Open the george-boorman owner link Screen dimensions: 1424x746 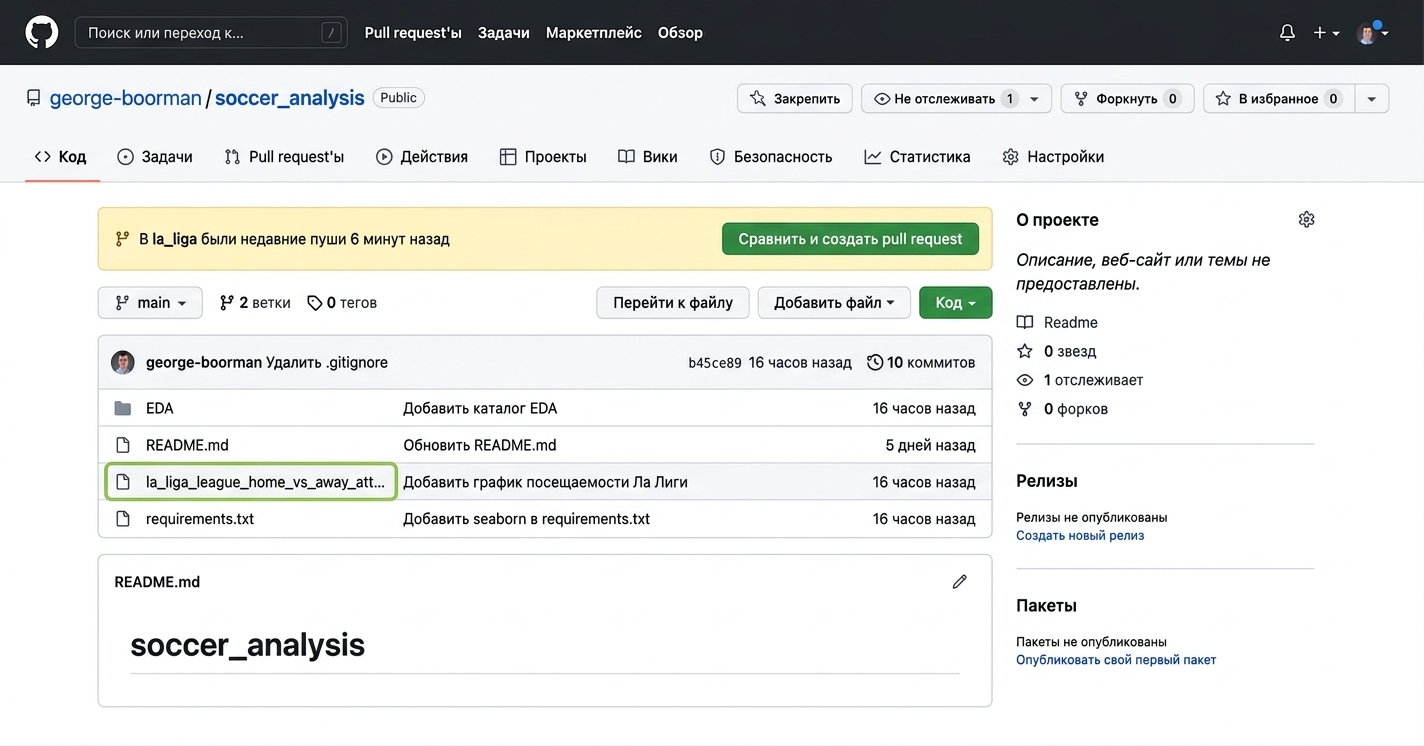(x=126, y=98)
